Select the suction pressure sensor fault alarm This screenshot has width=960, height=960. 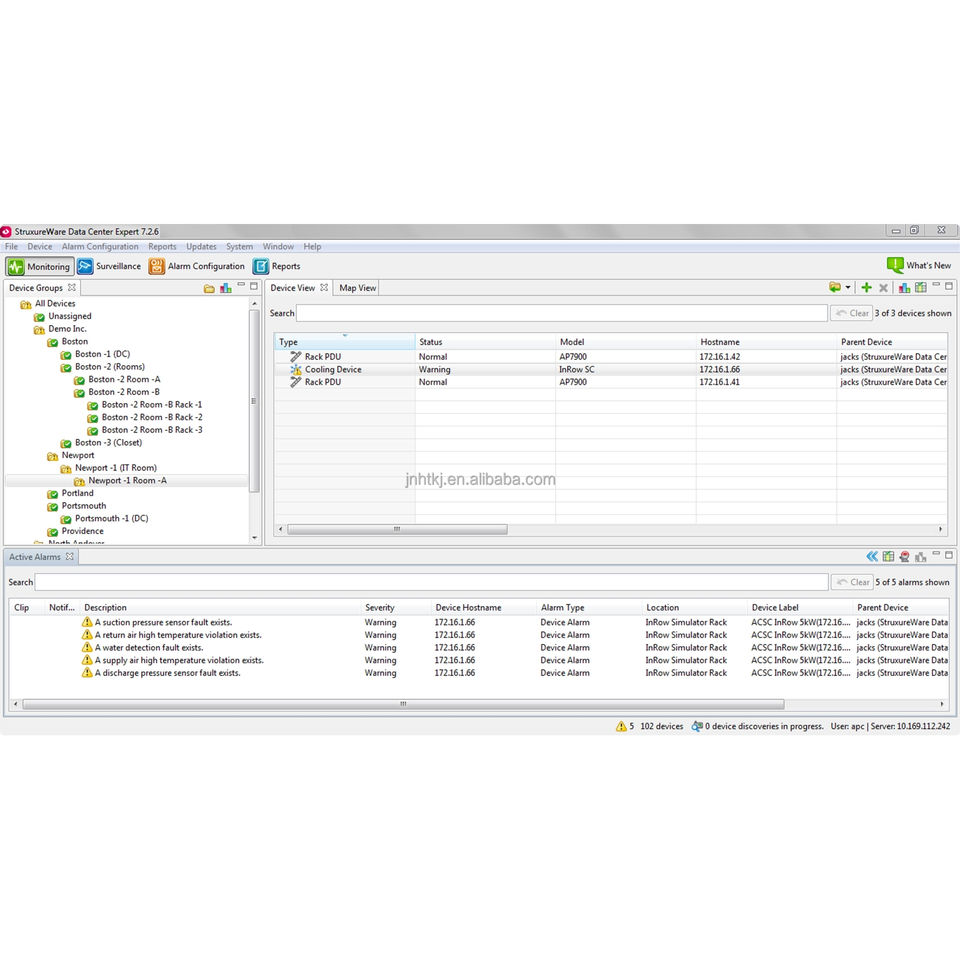[x=479, y=622]
